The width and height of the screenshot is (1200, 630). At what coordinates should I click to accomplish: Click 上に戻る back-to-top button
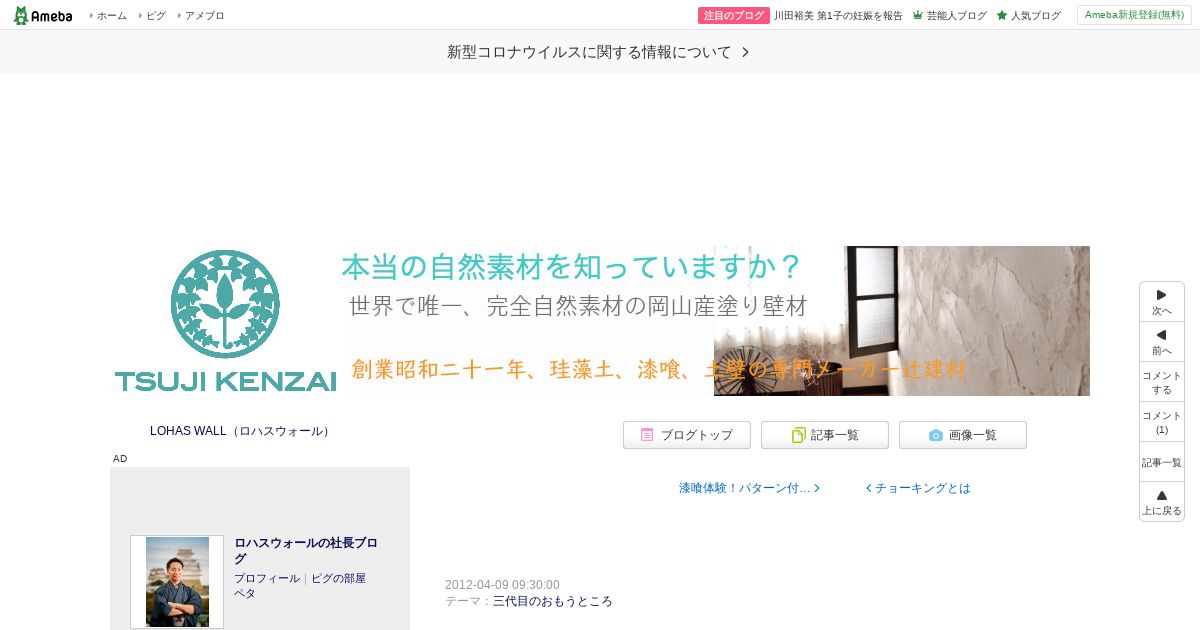tap(1162, 502)
